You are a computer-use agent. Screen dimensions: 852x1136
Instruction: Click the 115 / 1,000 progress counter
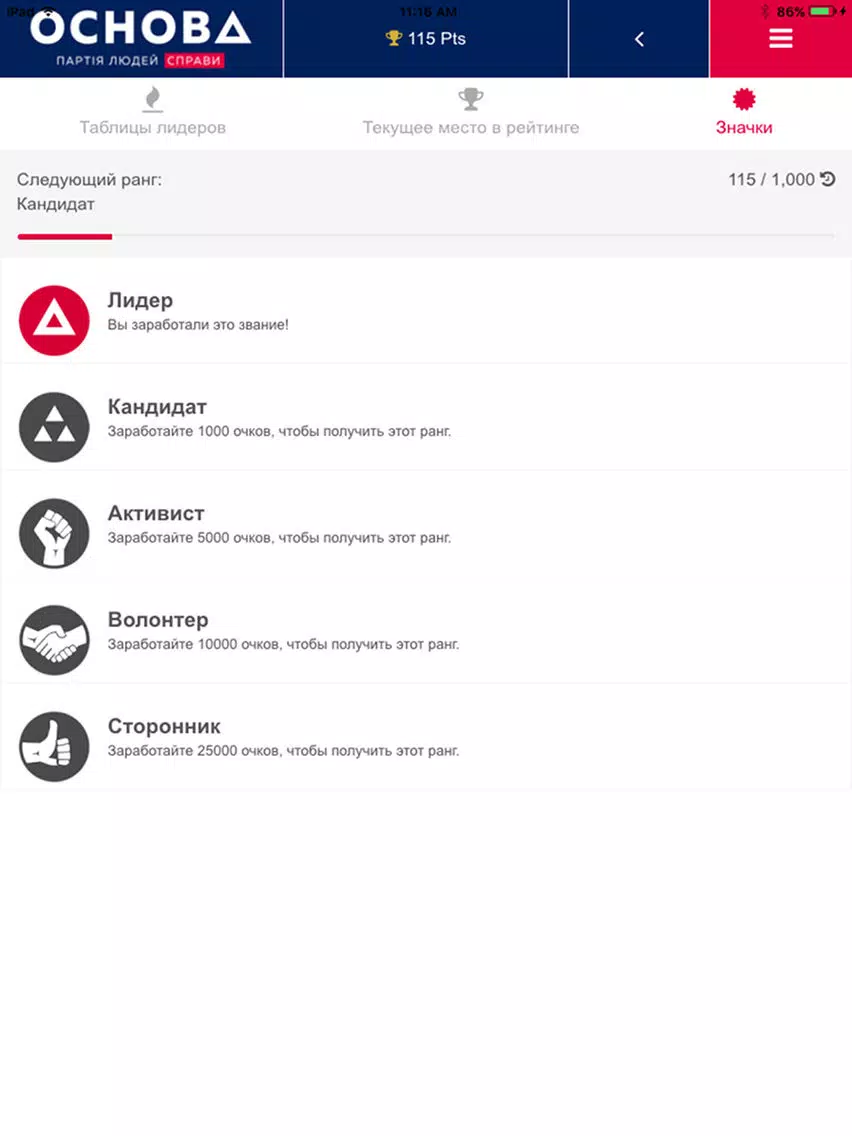(x=772, y=179)
